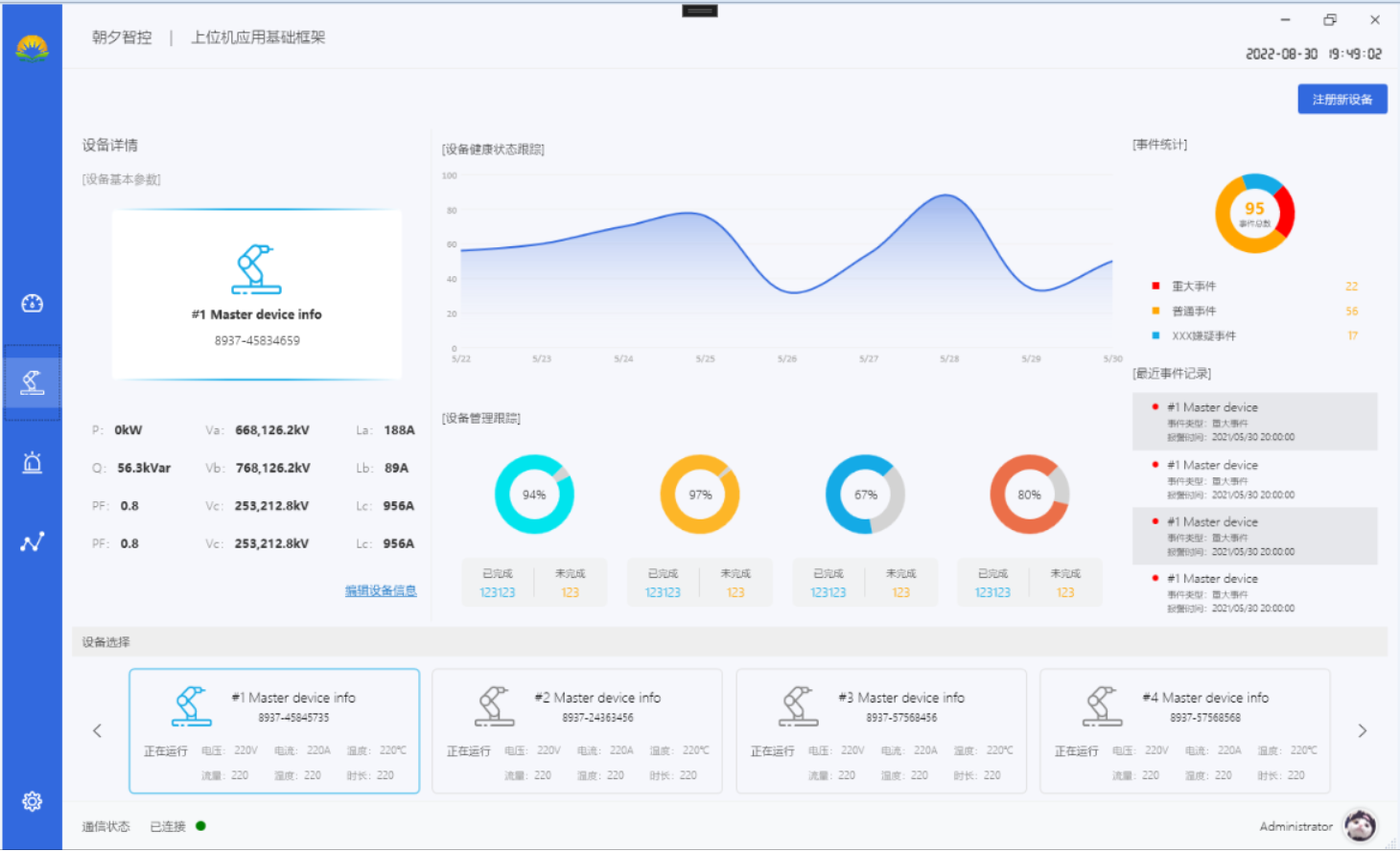Open the dashboard gauge sidebar icon
1400x852 pixels.
32,304
